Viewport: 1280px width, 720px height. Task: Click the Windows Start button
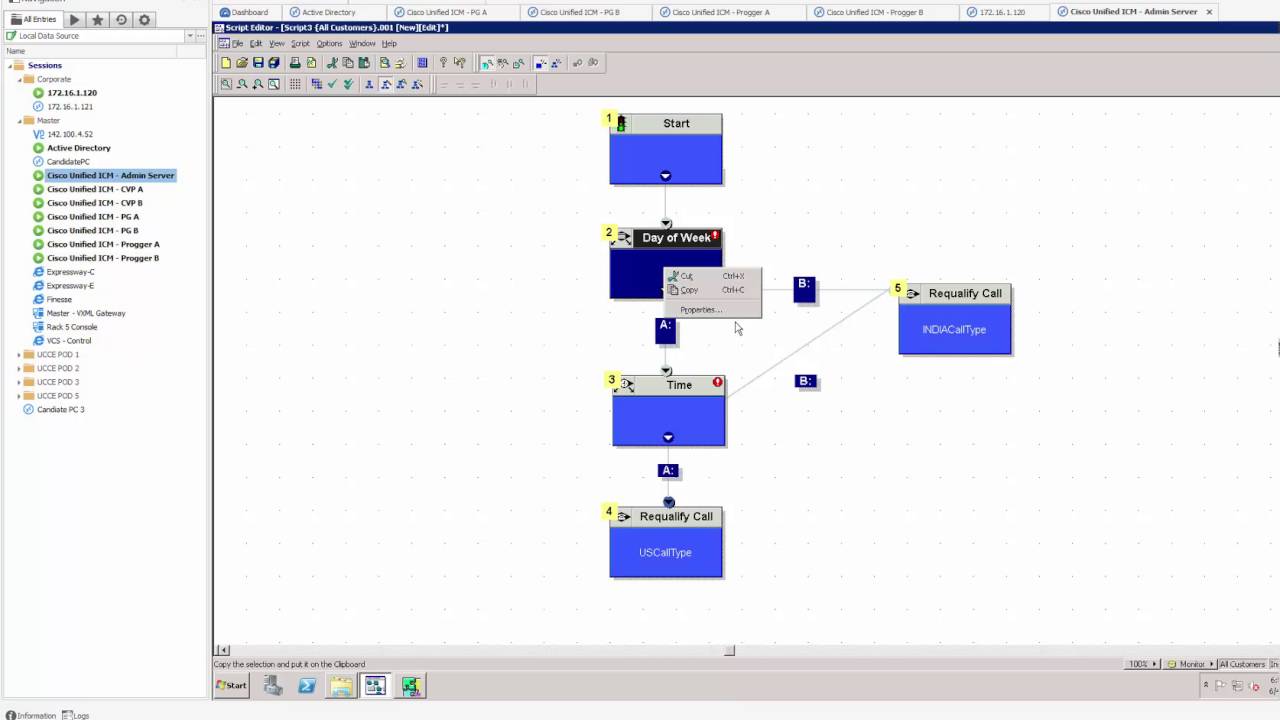pos(232,686)
